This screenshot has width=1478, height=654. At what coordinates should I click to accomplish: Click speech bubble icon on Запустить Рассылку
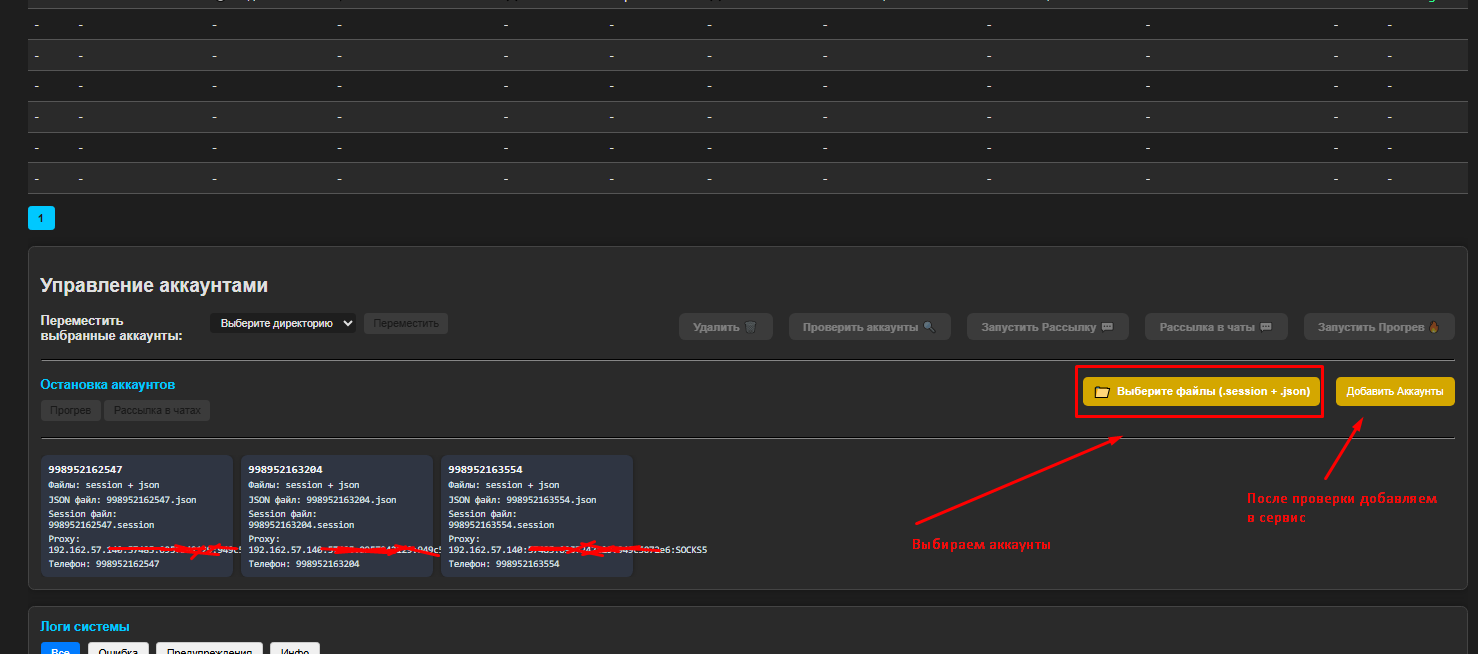click(1107, 327)
